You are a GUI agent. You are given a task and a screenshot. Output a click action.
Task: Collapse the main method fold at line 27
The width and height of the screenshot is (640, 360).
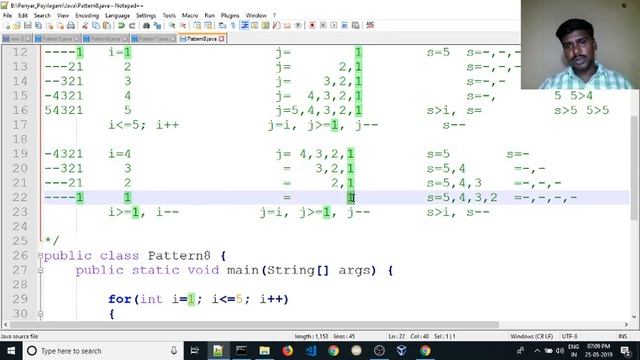pos(40,270)
